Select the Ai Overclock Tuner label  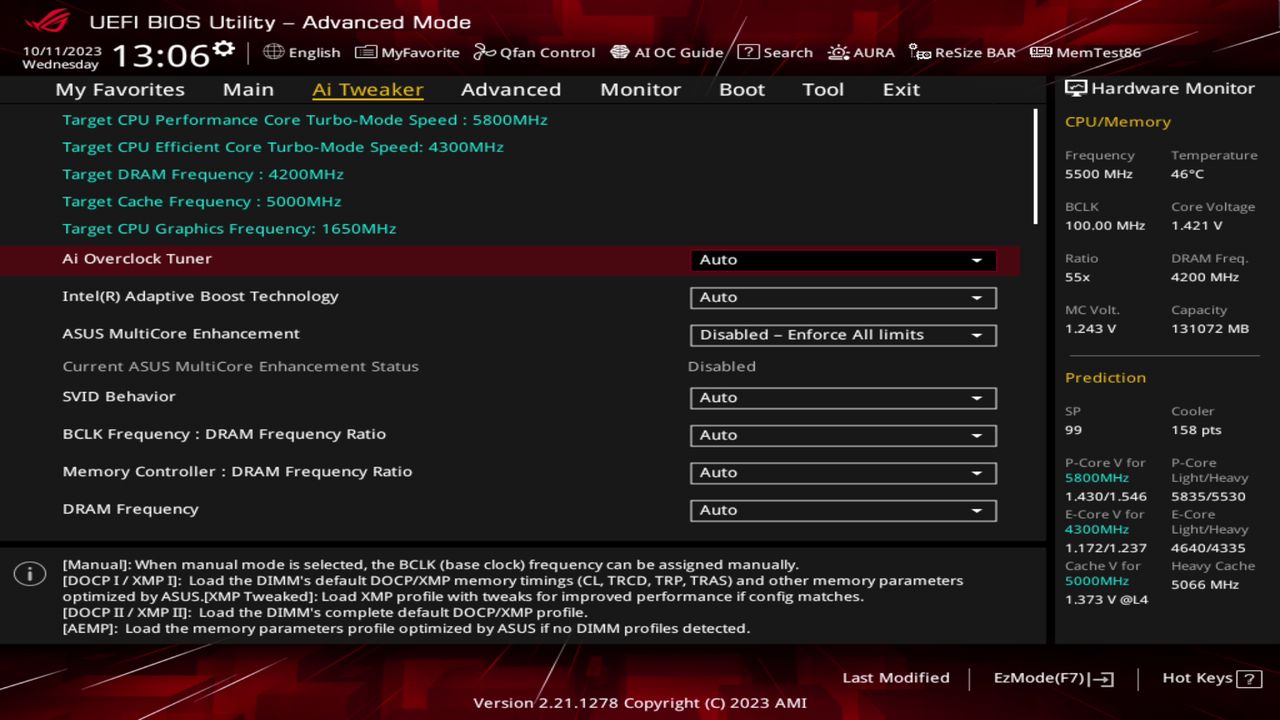(x=137, y=259)
